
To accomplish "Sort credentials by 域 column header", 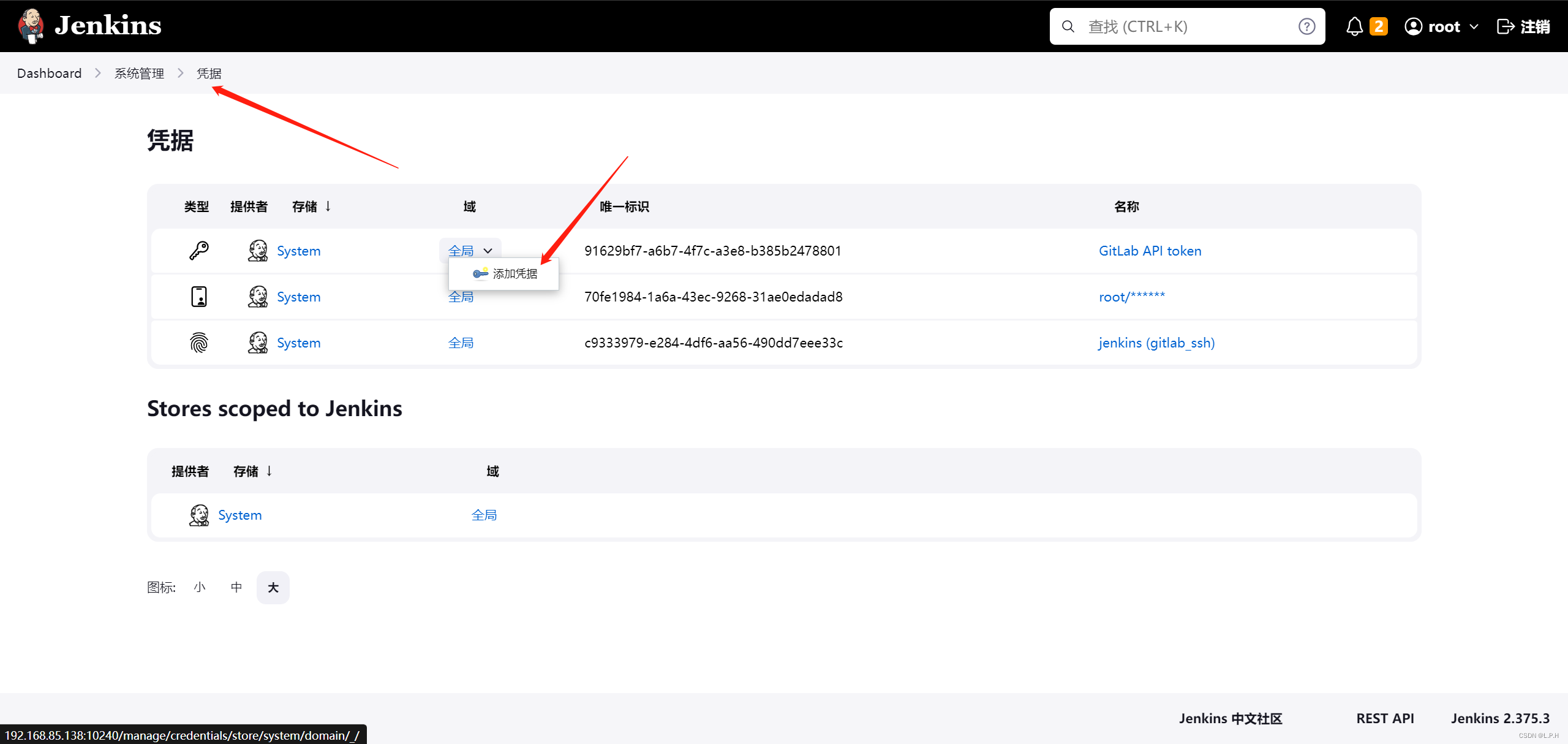I will (x=470, y=207).
